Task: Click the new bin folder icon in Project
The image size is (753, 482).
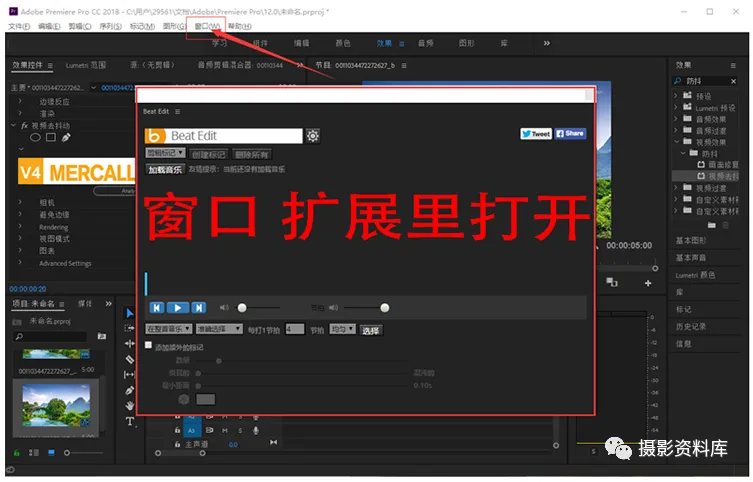Action: click(102, 336)
